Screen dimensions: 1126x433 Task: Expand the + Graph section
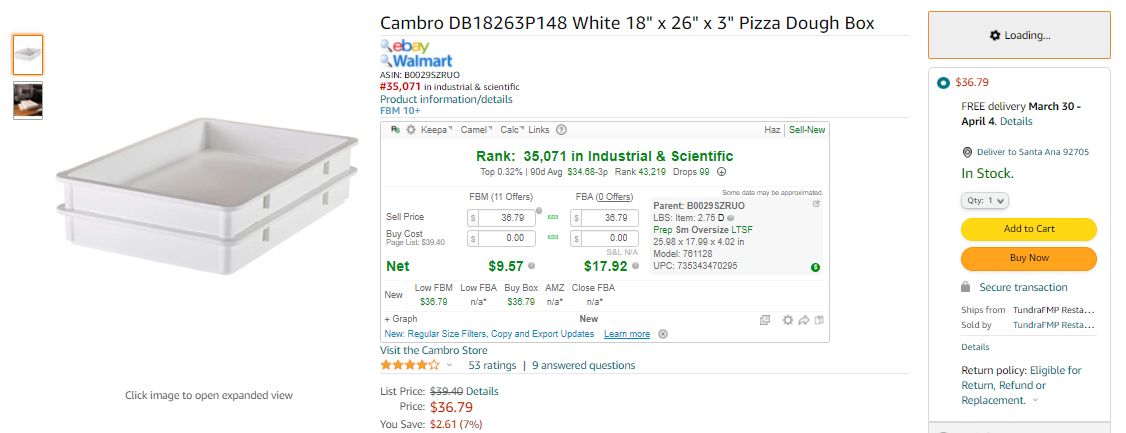(x=401, y=319)
